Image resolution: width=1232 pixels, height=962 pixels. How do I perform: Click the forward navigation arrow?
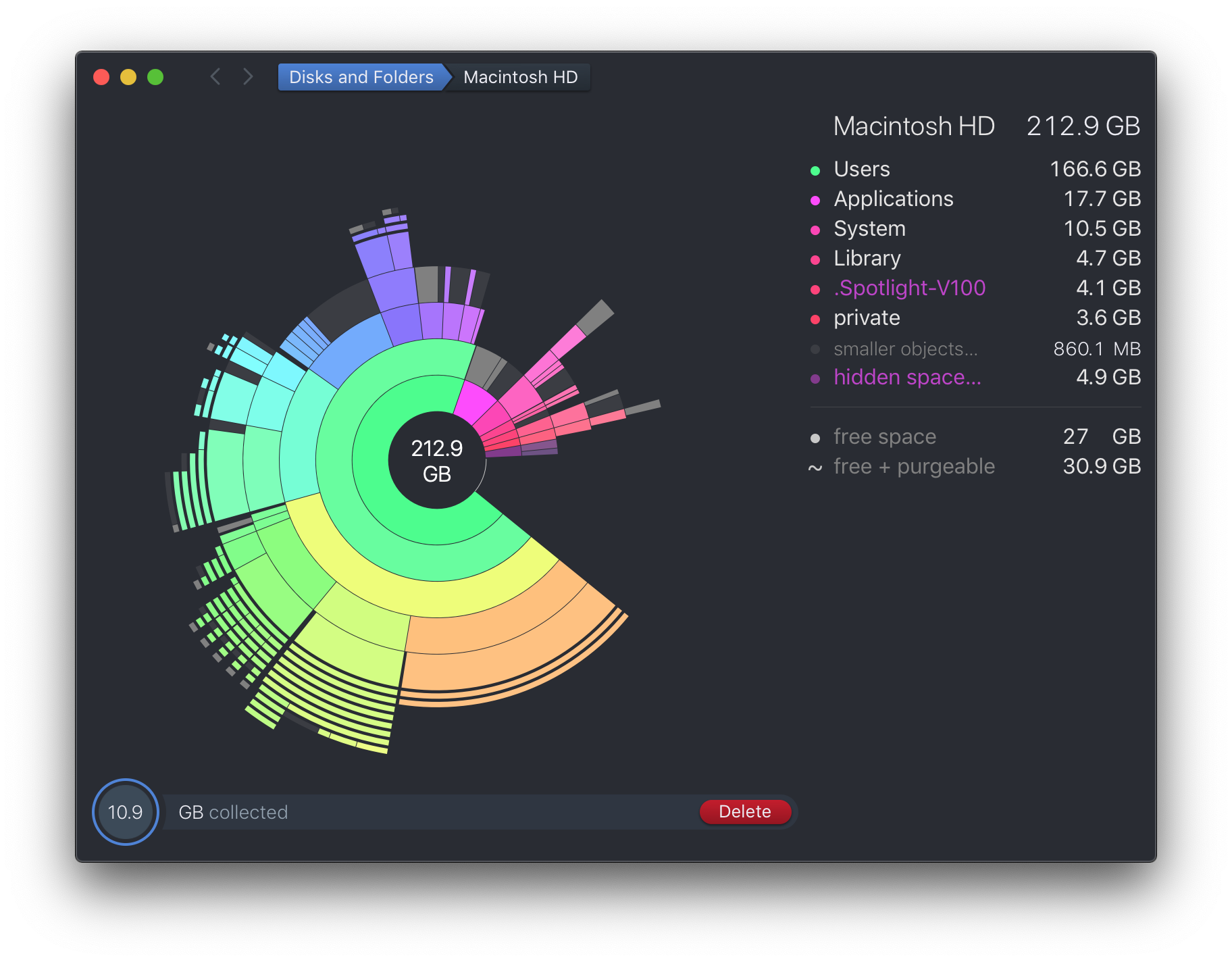(x=248, y=77)
